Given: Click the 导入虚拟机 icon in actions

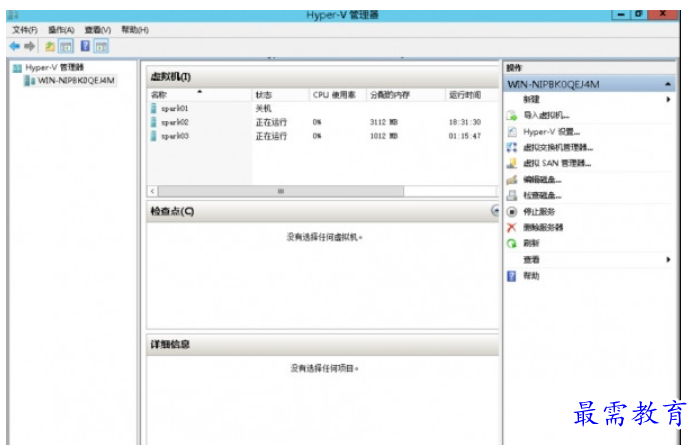Looking at the screenshot, I should click(x=512, y=116).
